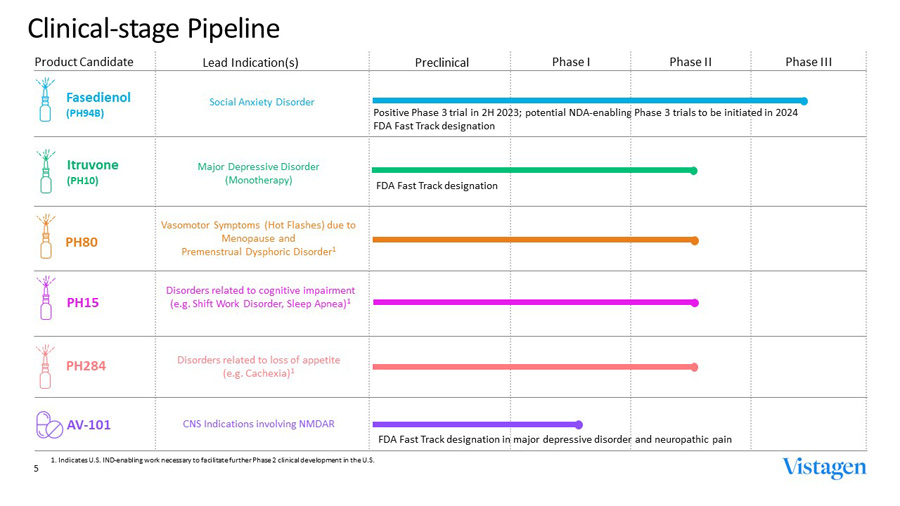
Task: Click the Itruvone green nasal spray icon
Action: click(45, 171)
